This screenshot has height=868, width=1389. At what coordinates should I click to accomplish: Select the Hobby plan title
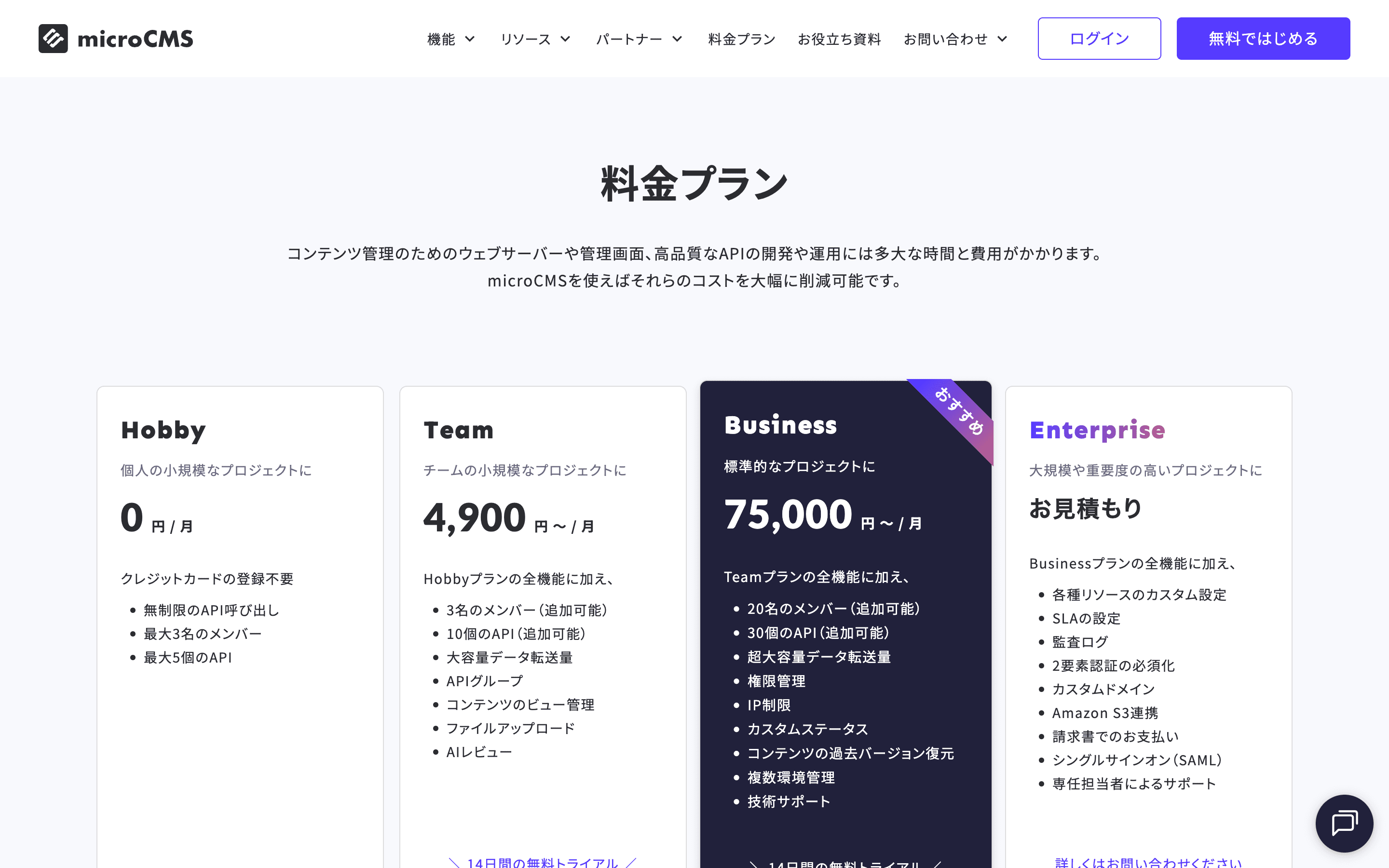click(x=163, y=431)
